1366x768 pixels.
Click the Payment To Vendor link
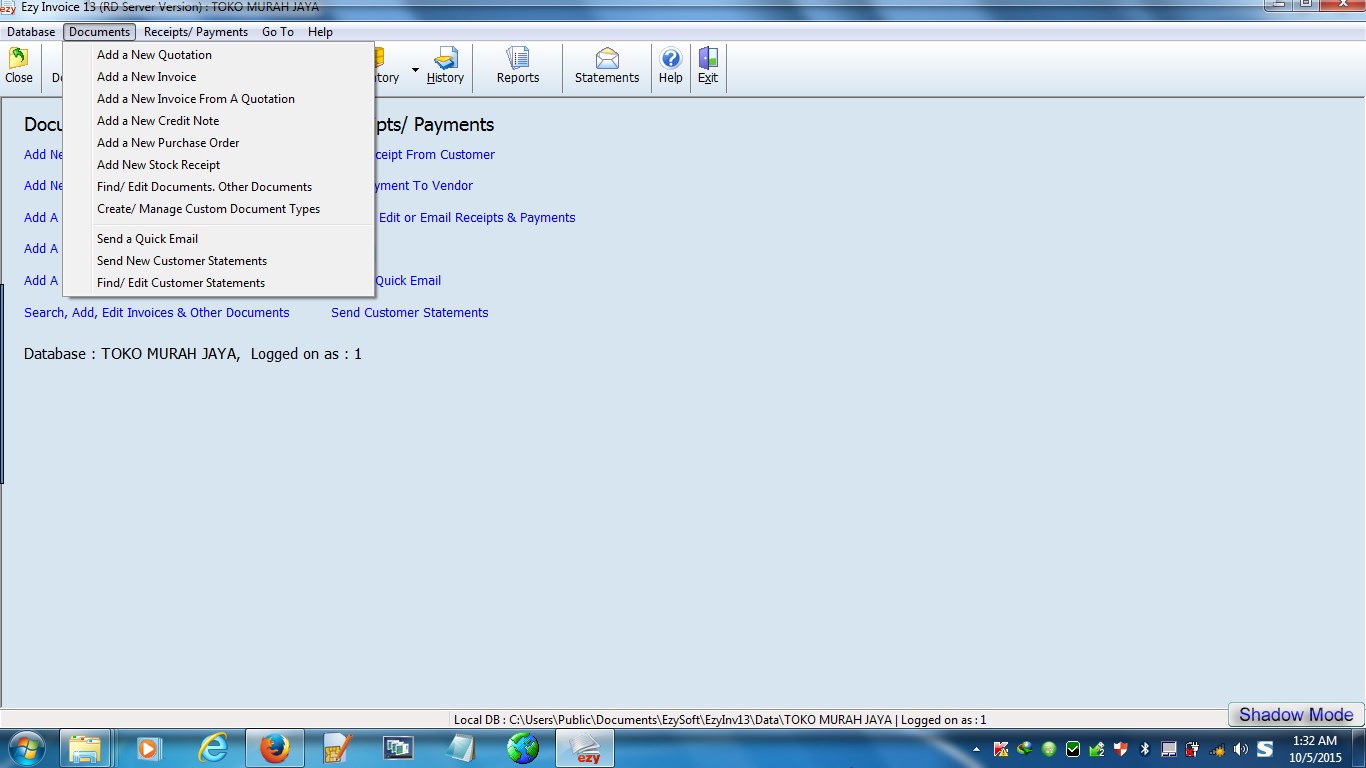[x=424, y=186]
